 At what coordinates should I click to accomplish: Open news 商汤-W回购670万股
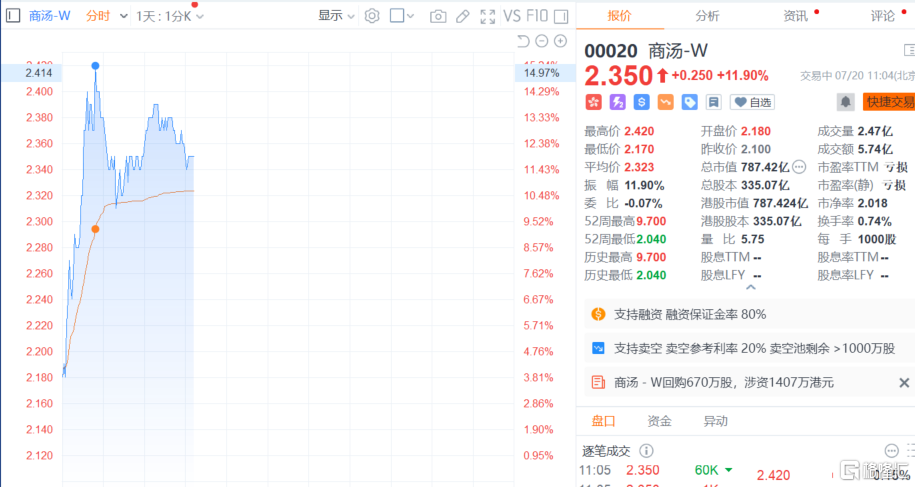point(724,383)
